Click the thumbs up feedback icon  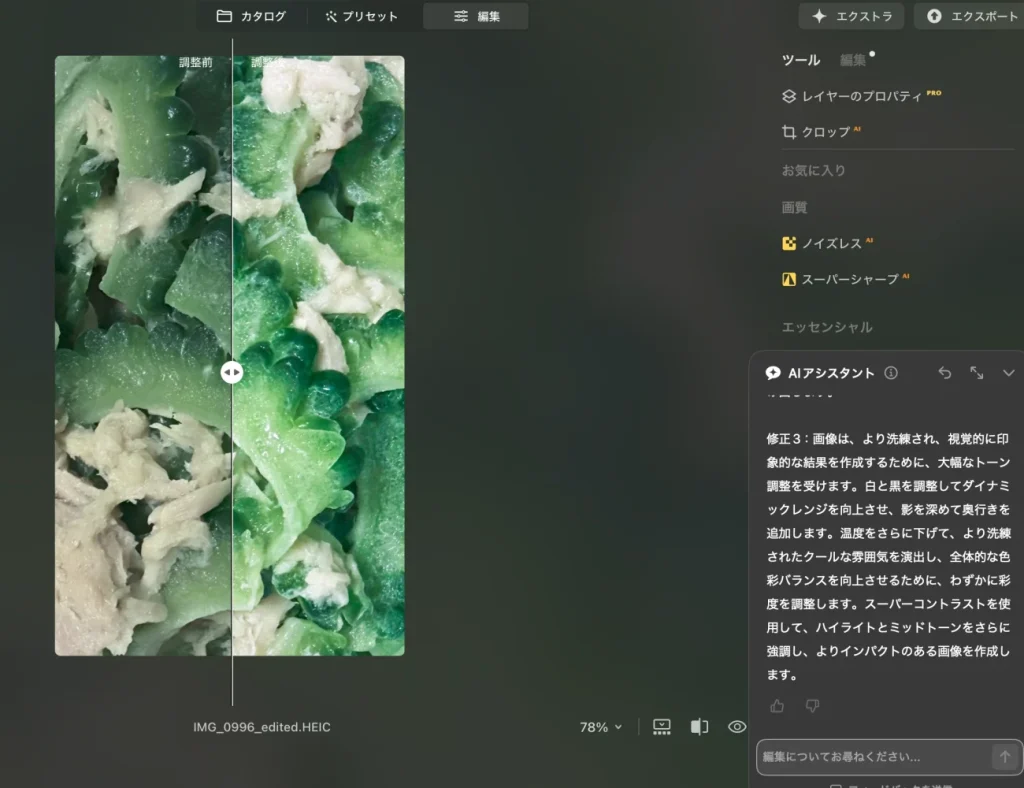click(x=777, y=706)
